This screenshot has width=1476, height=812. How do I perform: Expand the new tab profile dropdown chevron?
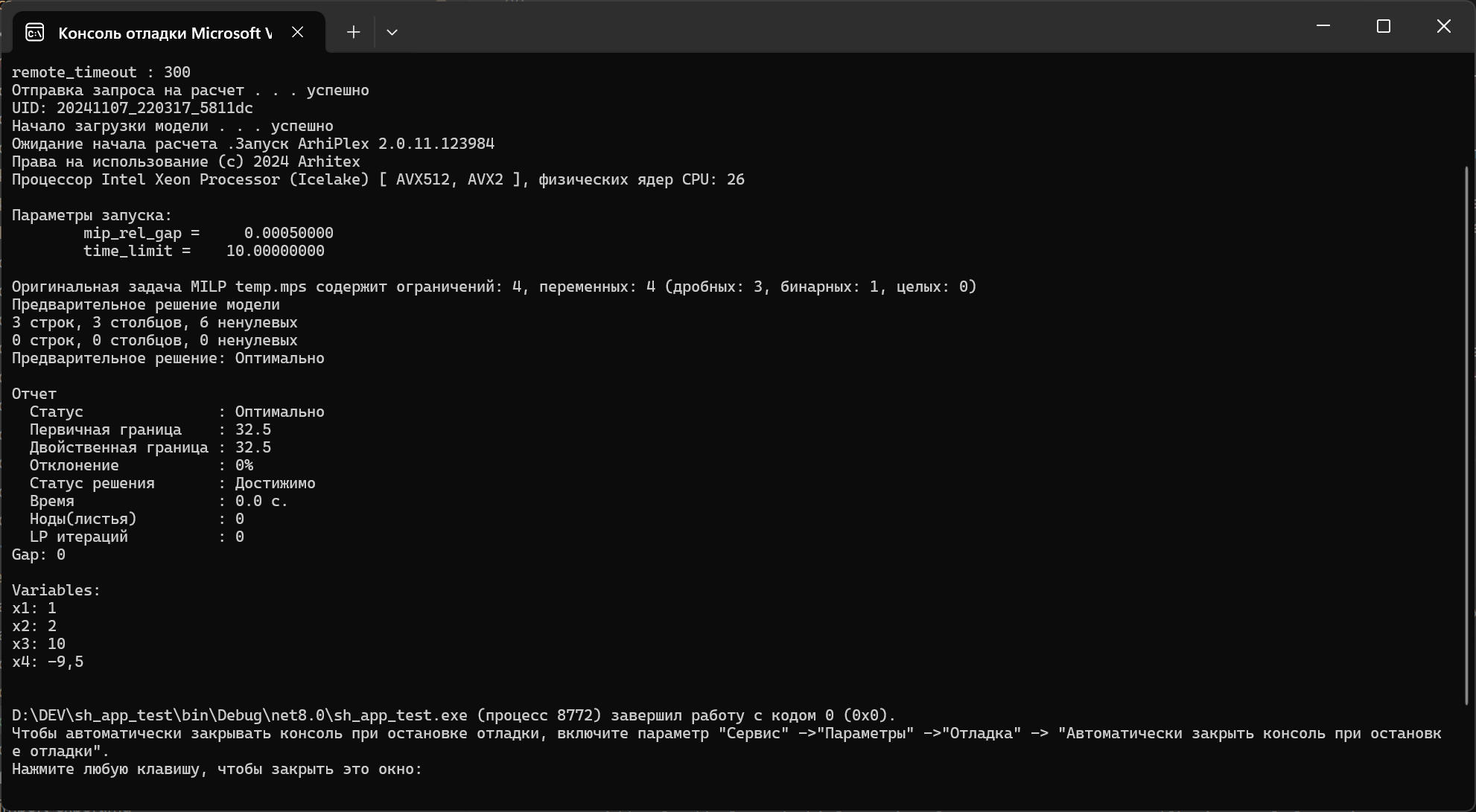click(x=392, y=32)
